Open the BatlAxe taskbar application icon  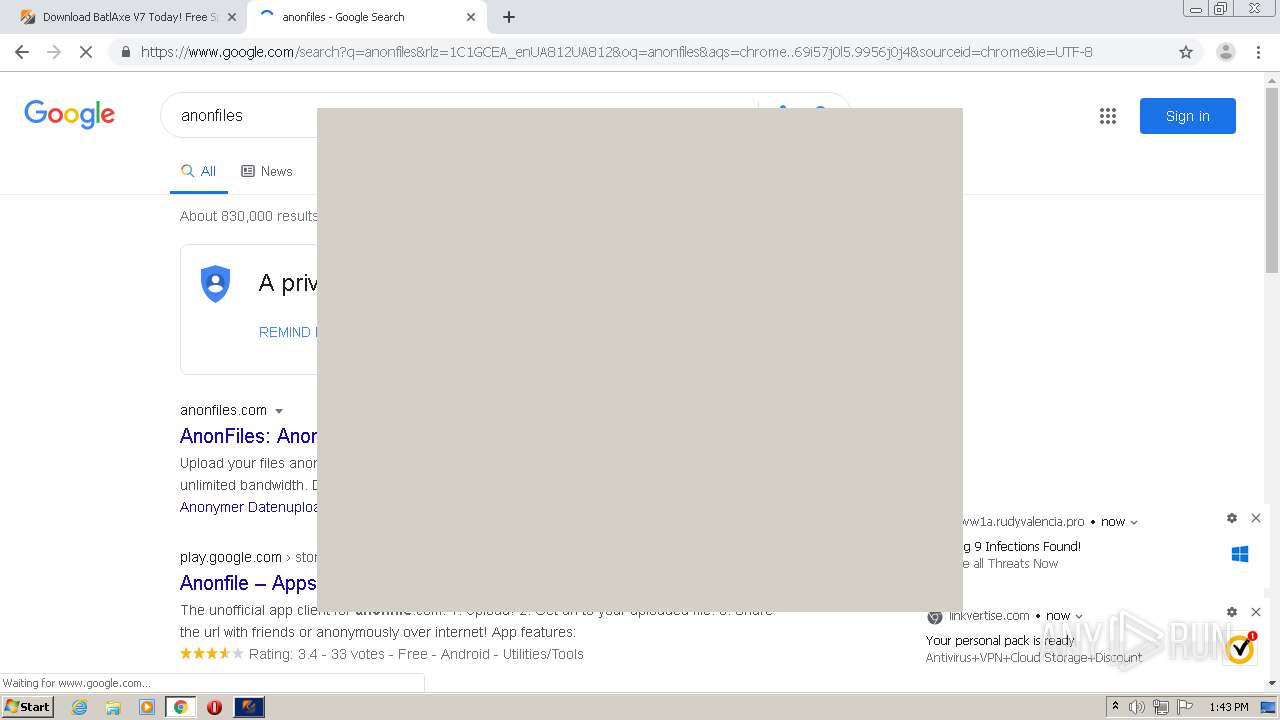249,707
